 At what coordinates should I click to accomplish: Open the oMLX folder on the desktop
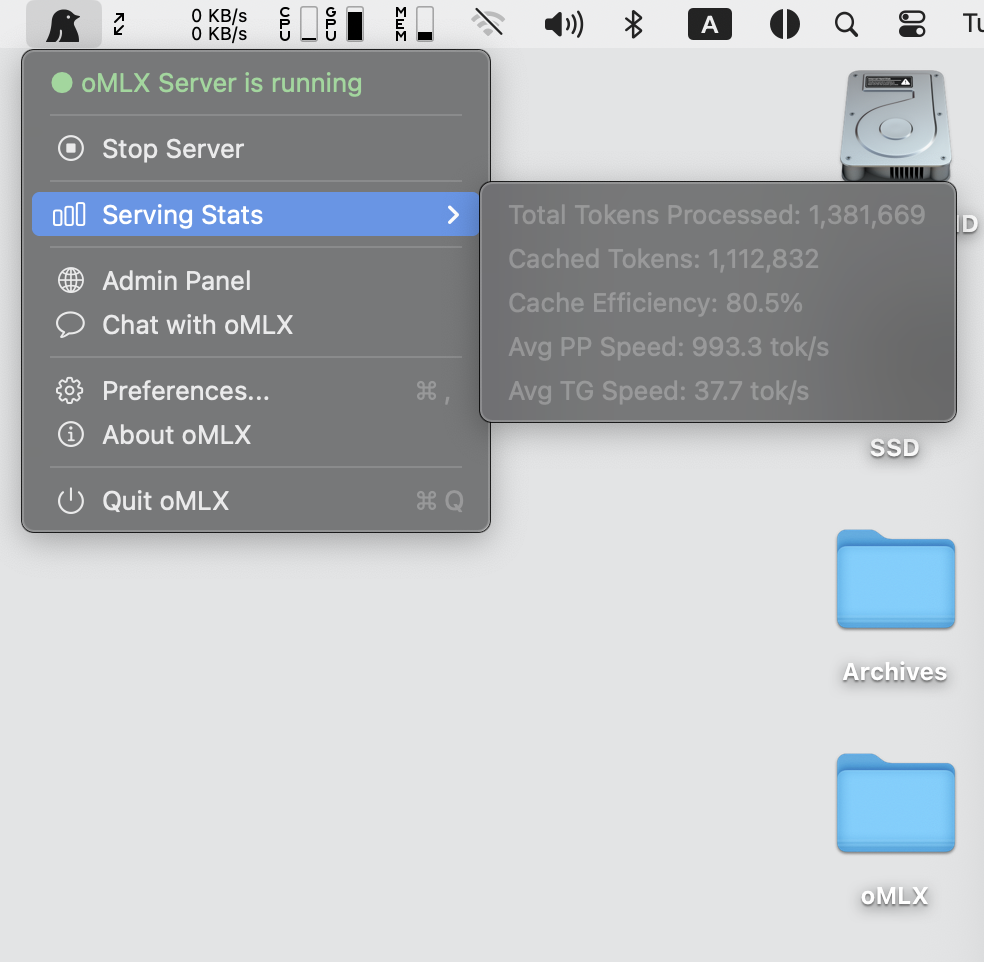(894, 804)
